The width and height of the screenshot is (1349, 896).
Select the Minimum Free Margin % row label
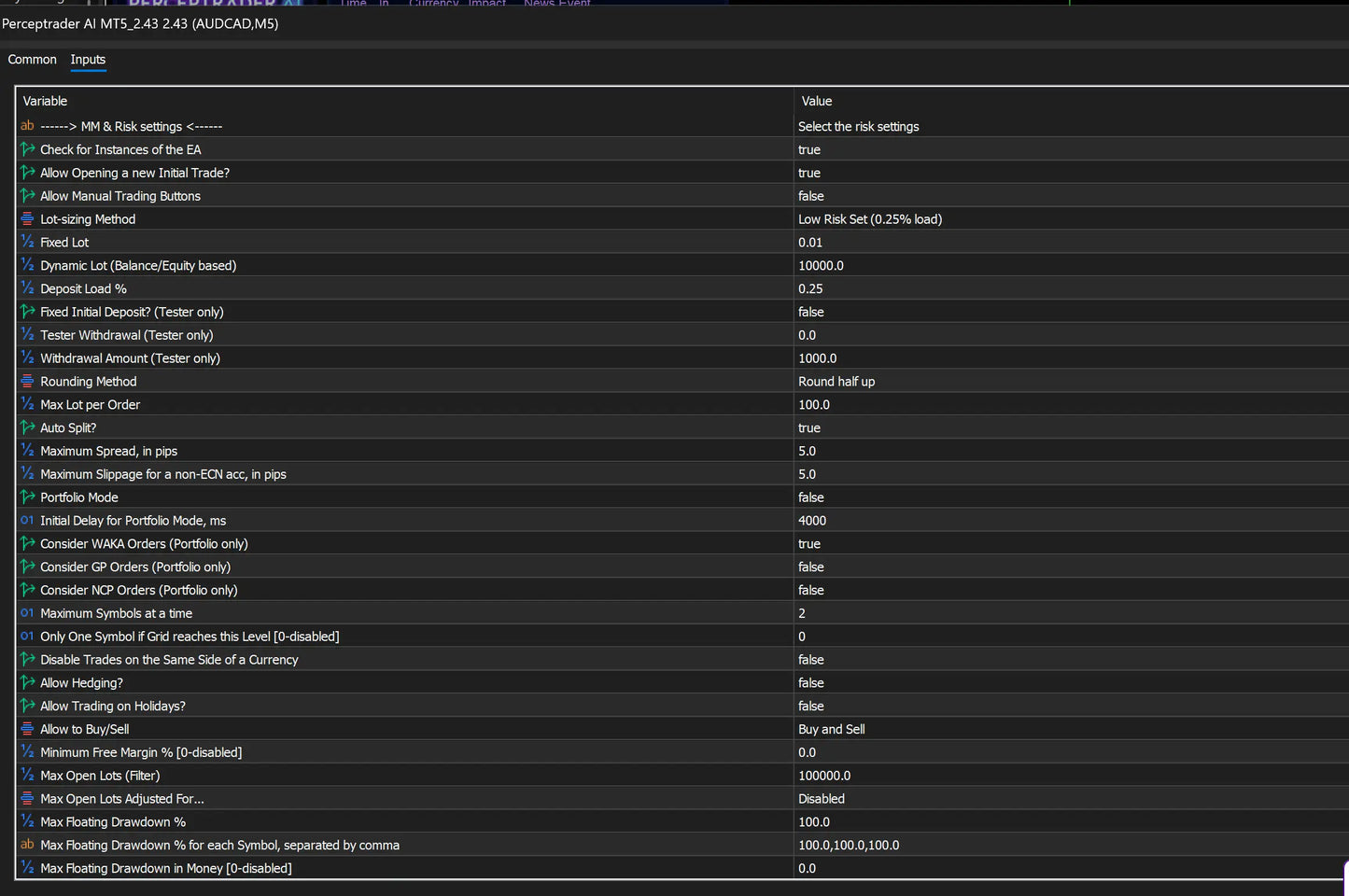(x=141, y=752)
